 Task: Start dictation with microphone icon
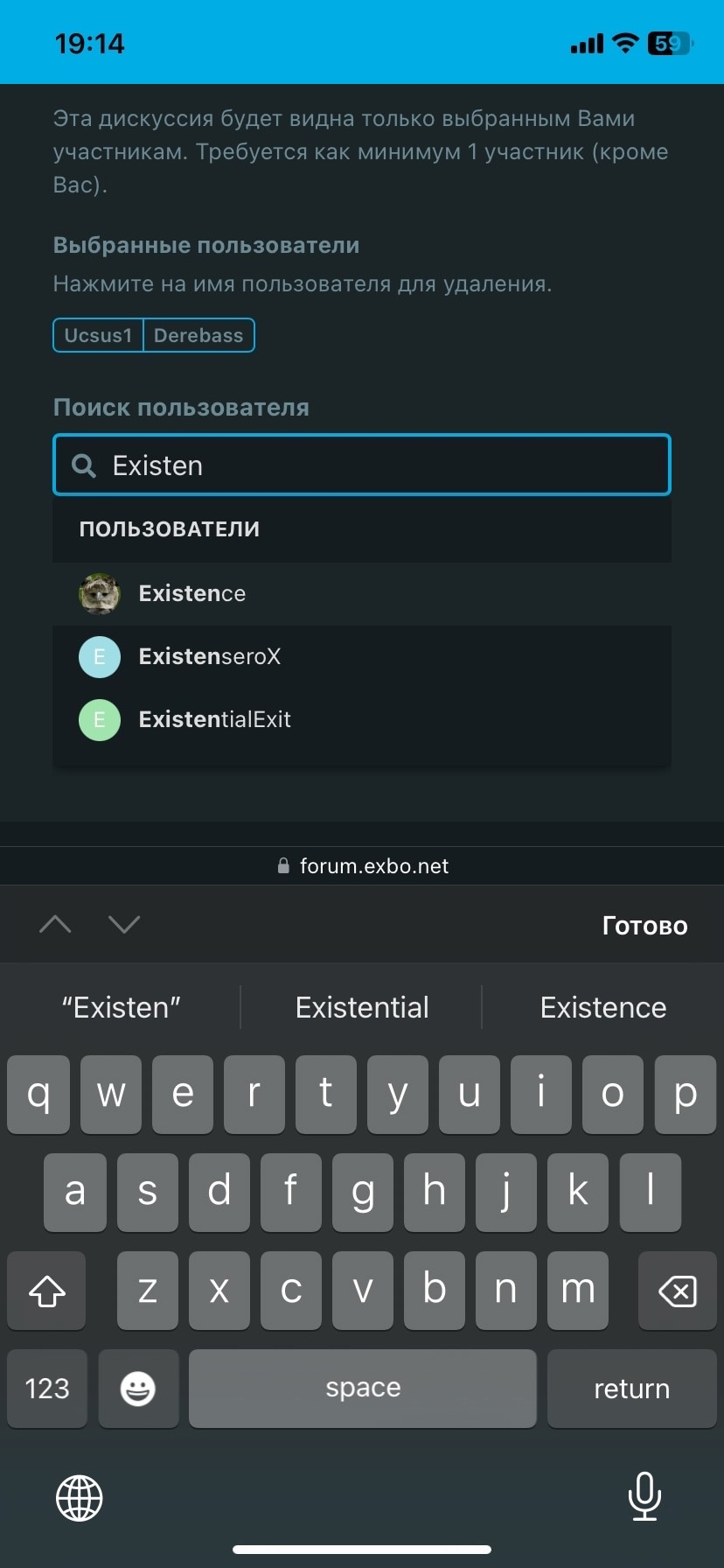[x=644, y=1496]
